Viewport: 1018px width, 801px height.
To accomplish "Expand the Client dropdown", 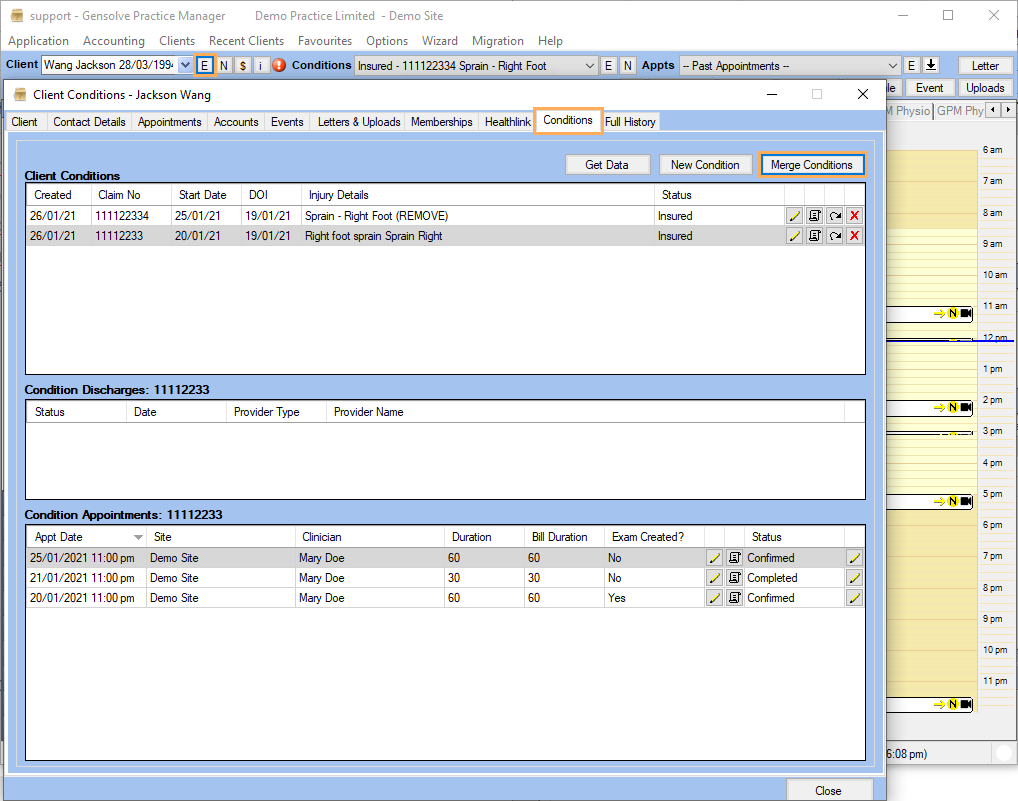I will pyautogui.click(x=185, y=66).
